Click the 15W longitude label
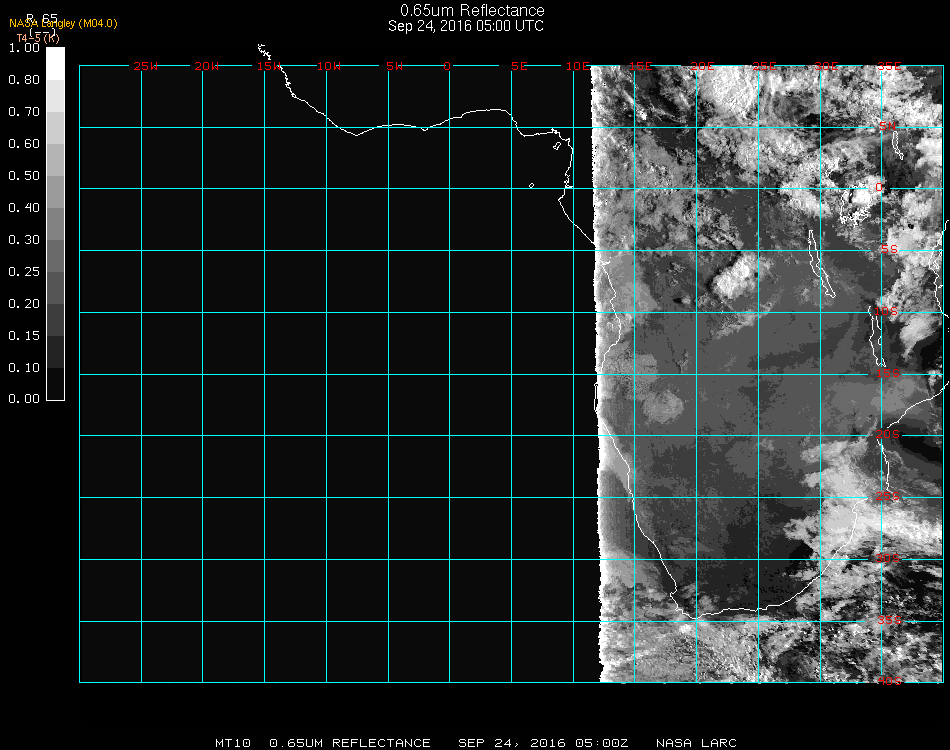 click(x=269, y=67)
